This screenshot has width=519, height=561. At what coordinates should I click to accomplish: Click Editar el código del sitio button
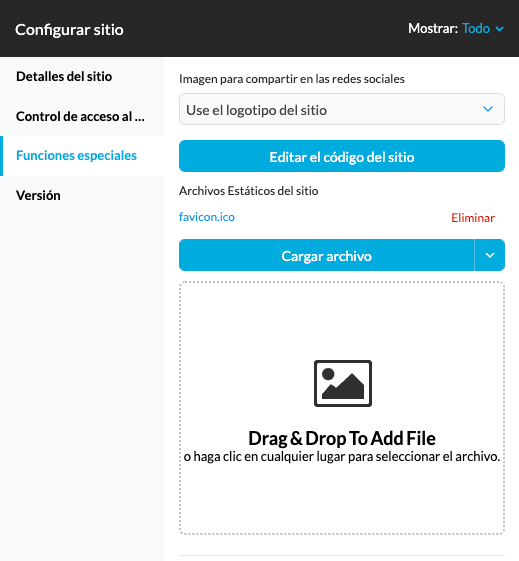pyautogui.click(x=342, y=156)
